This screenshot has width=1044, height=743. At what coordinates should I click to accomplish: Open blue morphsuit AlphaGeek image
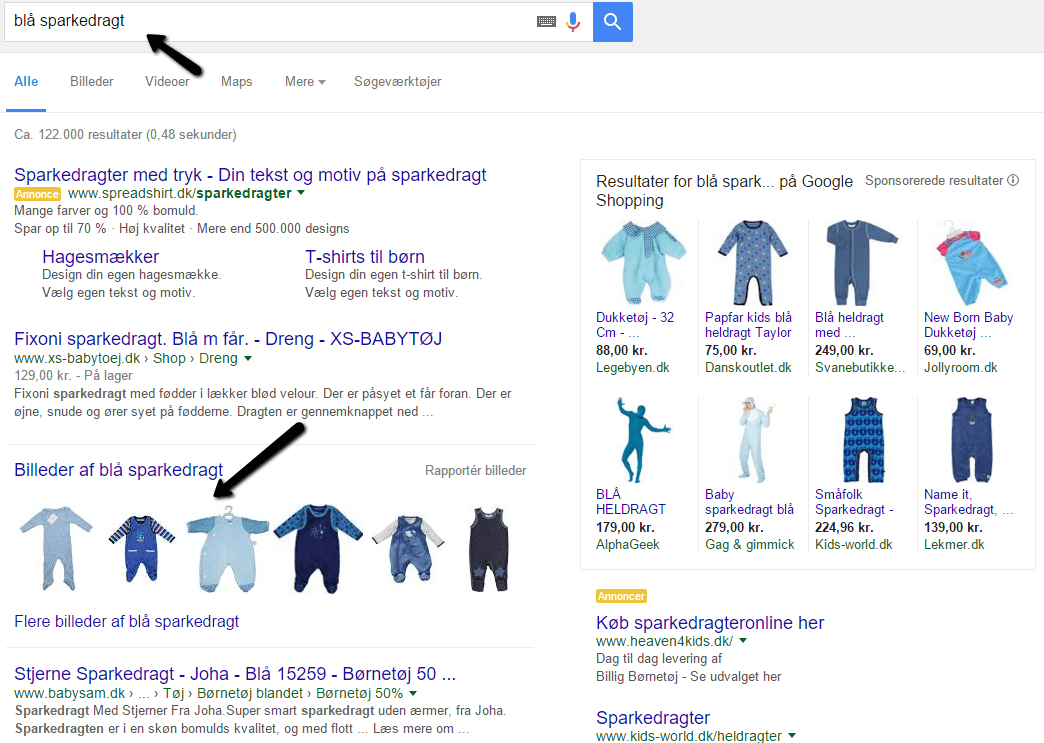pyautogui.click(x=642, y=439)
